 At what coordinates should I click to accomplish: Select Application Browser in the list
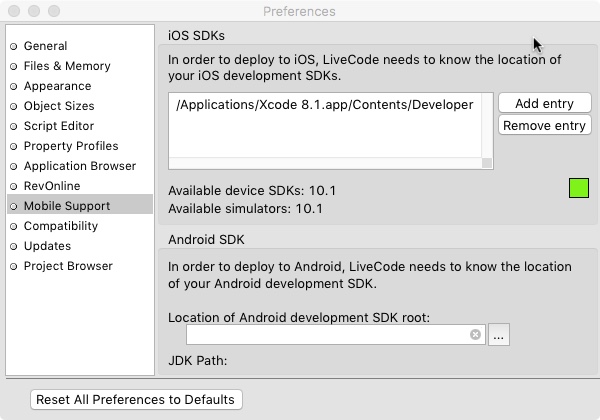pos(79,166)
